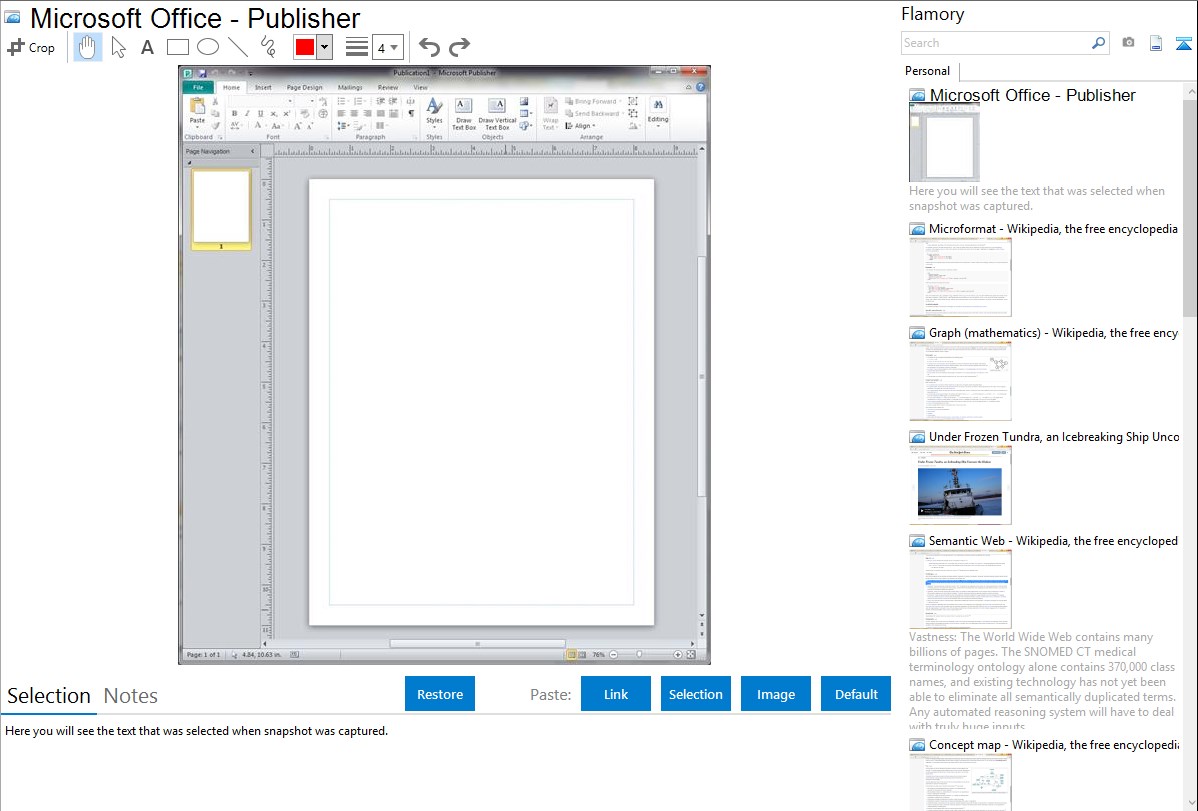
Task: Open Concept map - Wikipedia snapshot title
Action: click(1053, 744)
